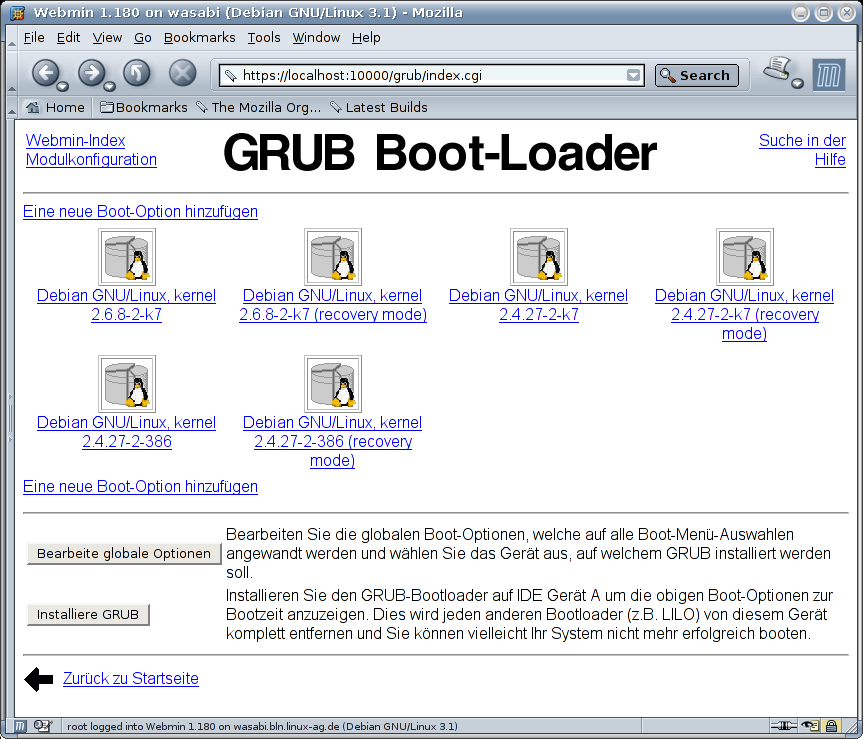Click the cookie/privacy eye icon in status bar
Image resolution: width=863 pixels, height=739 pixels.
click(x=810, y=726)
